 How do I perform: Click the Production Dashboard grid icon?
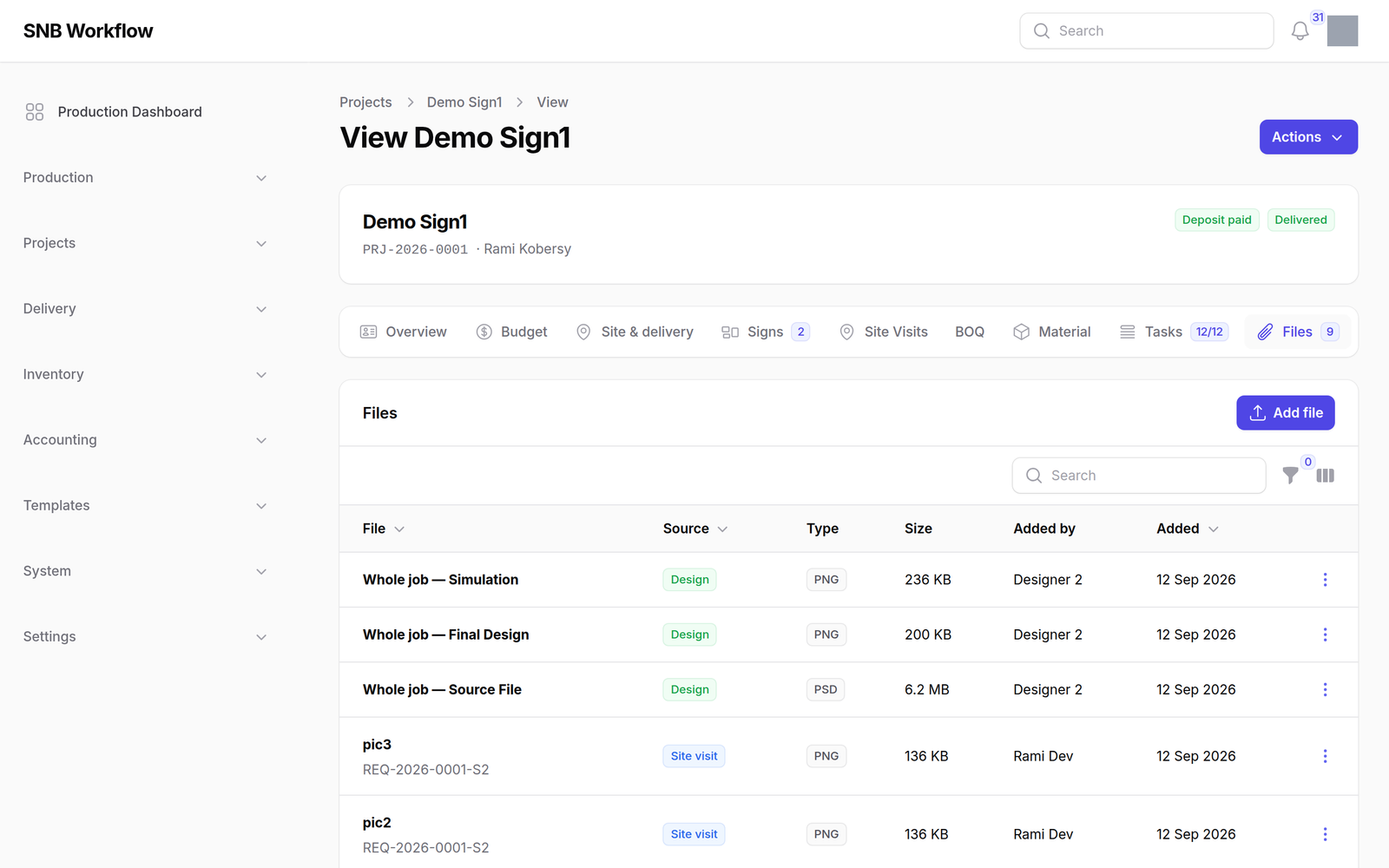click(35, 112)
